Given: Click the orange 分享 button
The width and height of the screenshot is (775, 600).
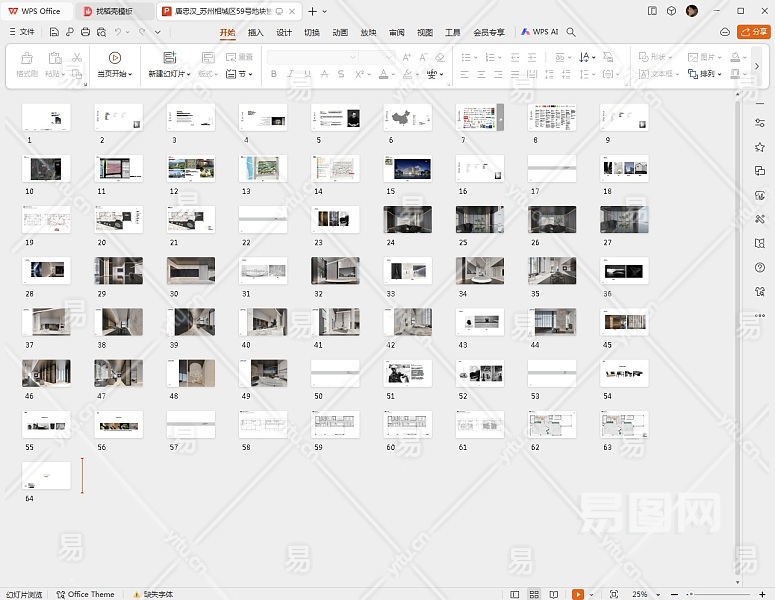Looking at the screenshot, I should click(753, 32).
